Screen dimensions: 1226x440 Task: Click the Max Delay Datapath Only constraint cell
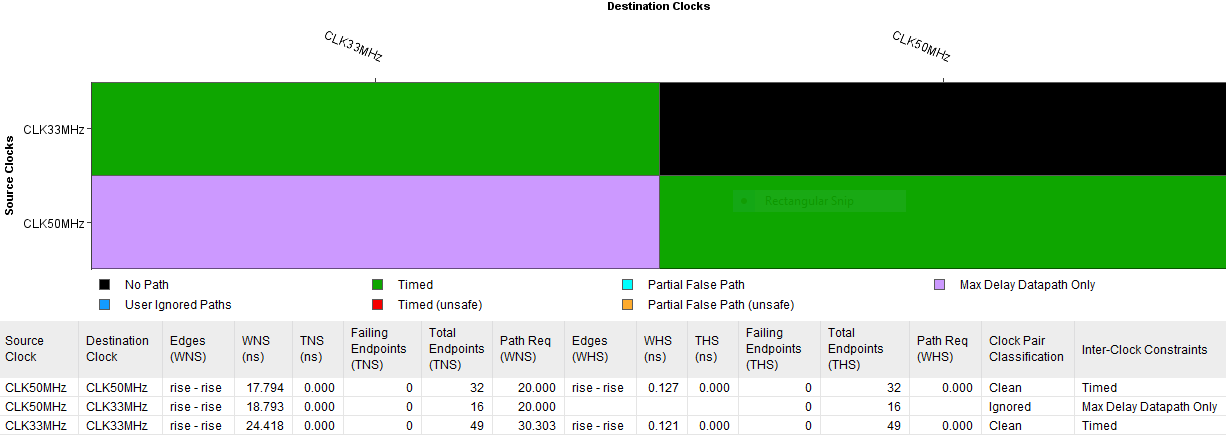pyautogui.click(x=1149, y=407)
